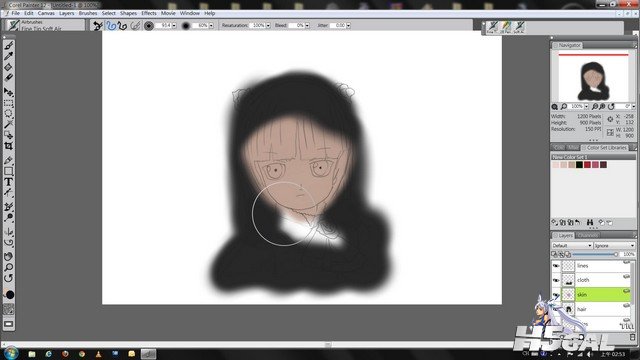This screenshot has width=640, height=360.
Task: Click the Reset Tool icon in property bar
Action: point(98,26)
